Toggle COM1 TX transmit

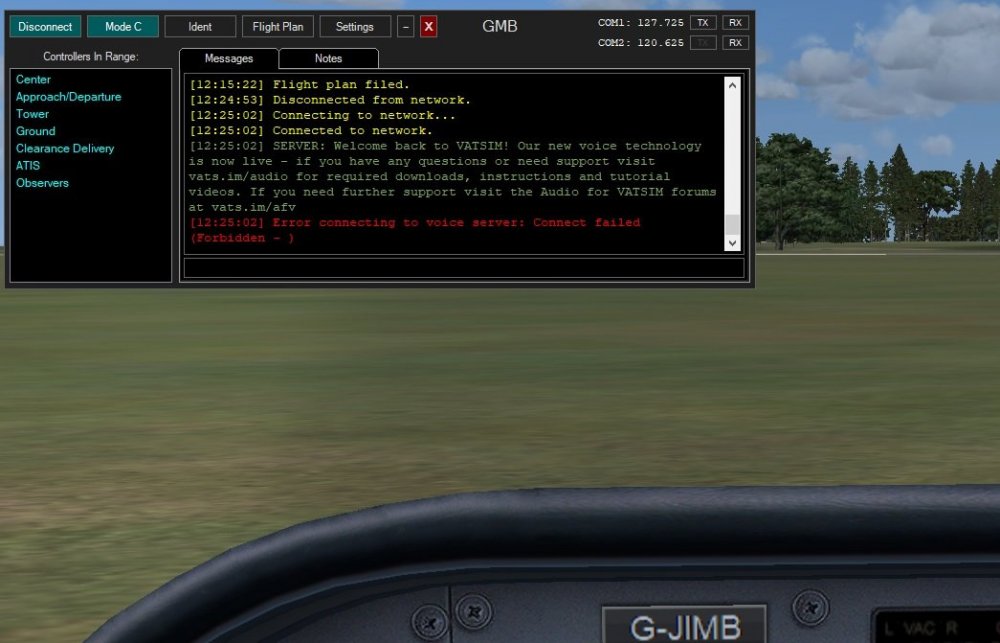703,22
